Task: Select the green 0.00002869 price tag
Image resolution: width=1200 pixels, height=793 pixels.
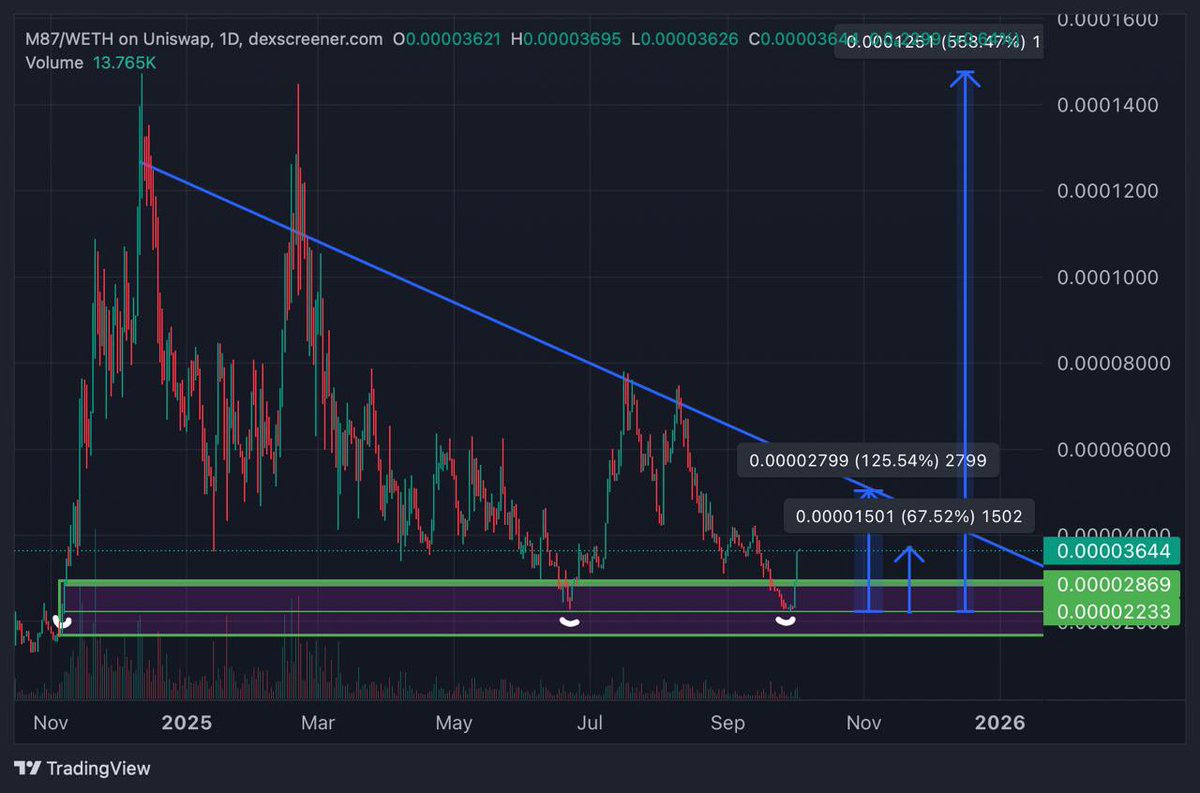Action: [1112, 585]
